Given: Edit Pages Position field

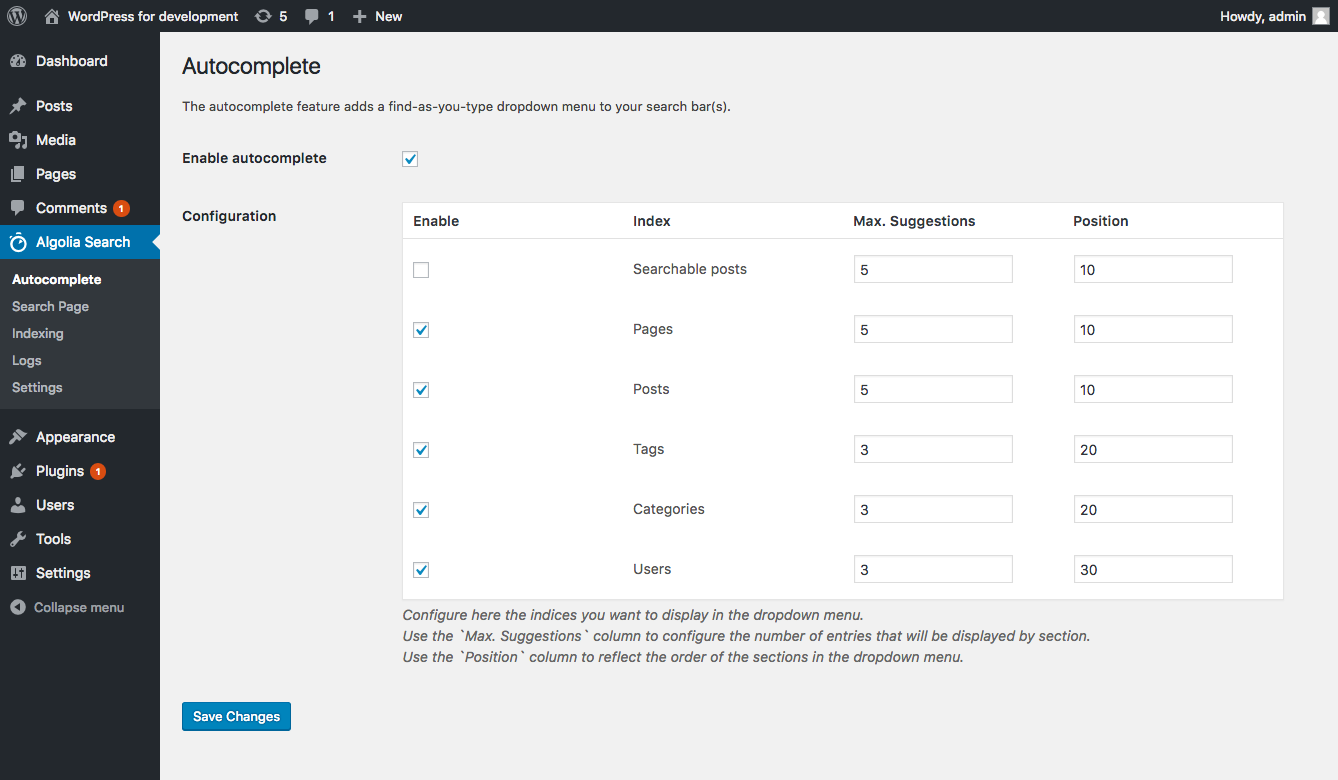Looking at the screenshot, I should coord(1153,329).
